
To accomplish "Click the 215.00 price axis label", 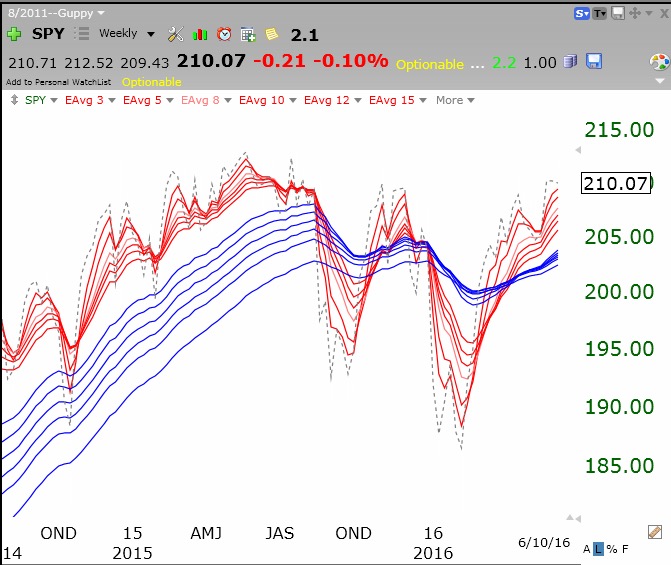I will (x=619, y=130).
